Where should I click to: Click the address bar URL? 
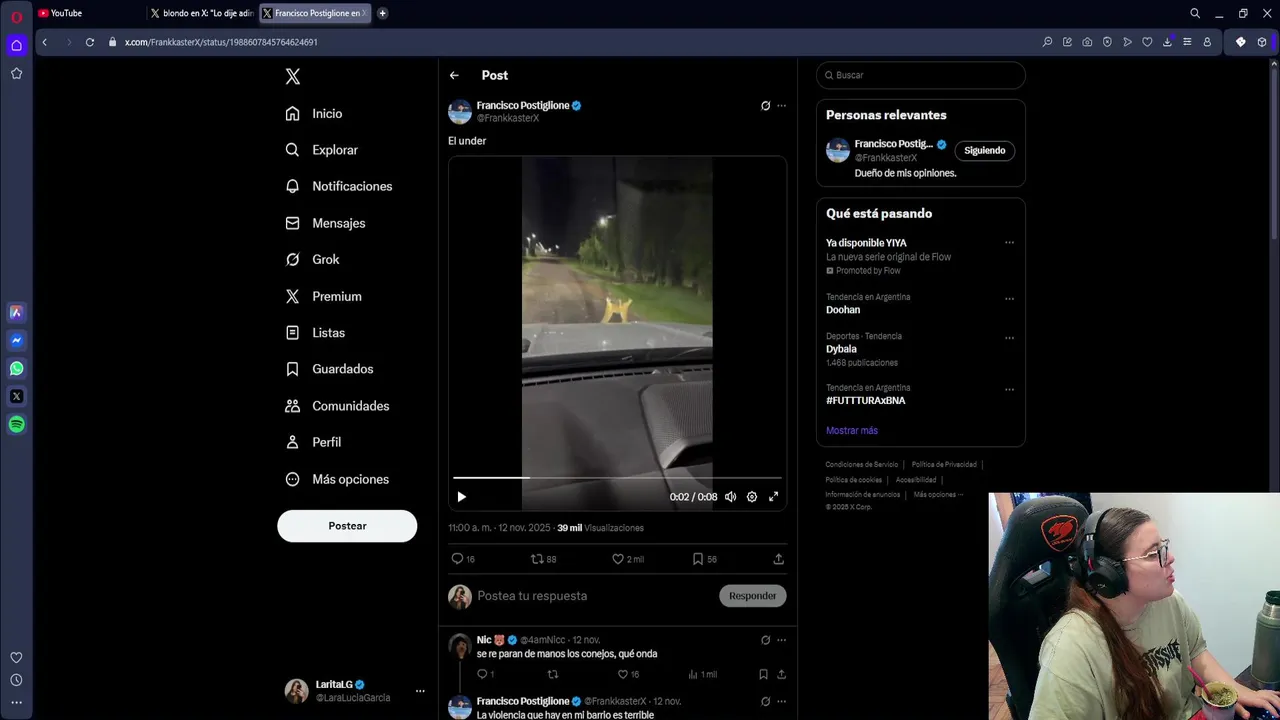coord(221,42)
